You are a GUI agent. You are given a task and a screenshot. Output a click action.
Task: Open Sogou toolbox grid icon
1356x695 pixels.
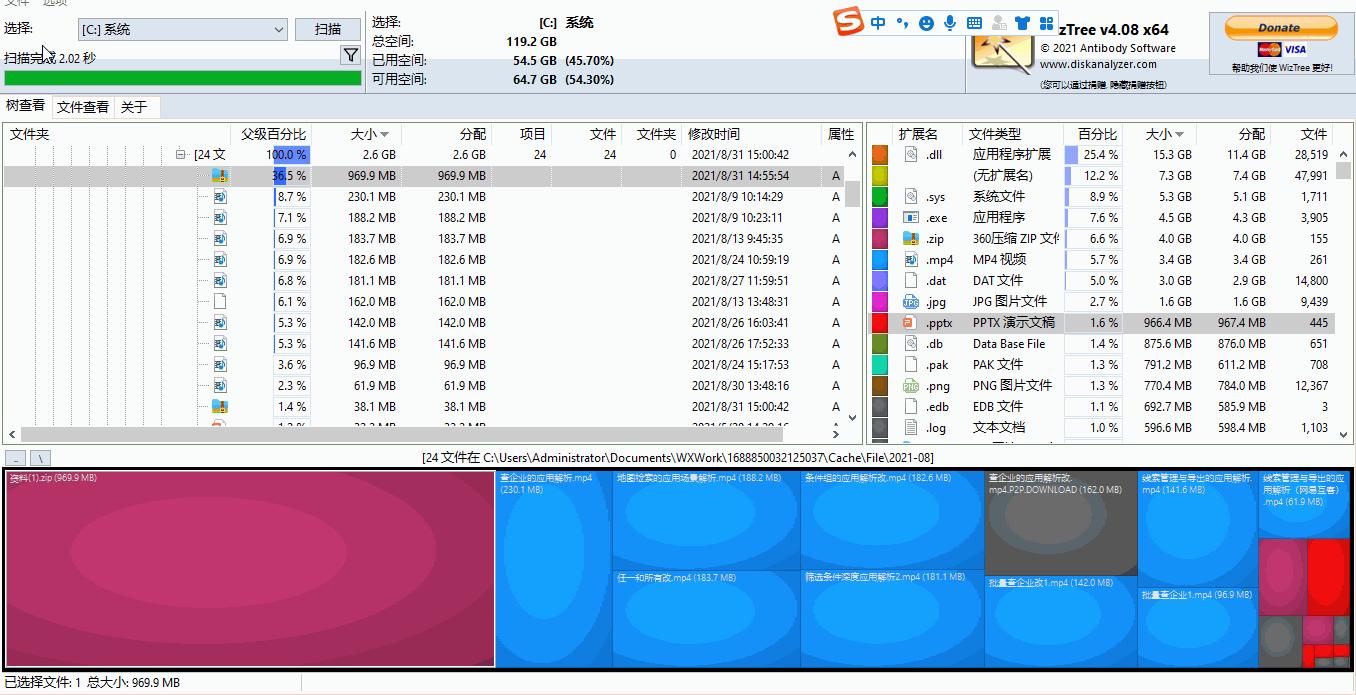pos(1046,23)
